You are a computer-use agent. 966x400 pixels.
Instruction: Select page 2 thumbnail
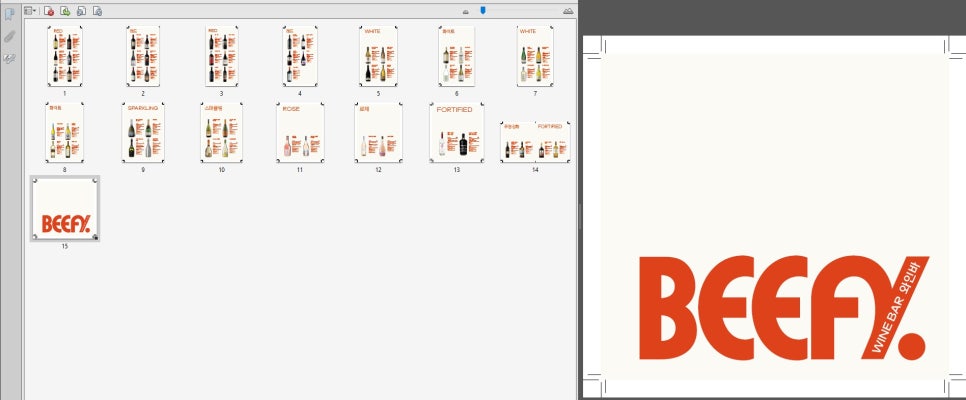[x=143, y=56]
